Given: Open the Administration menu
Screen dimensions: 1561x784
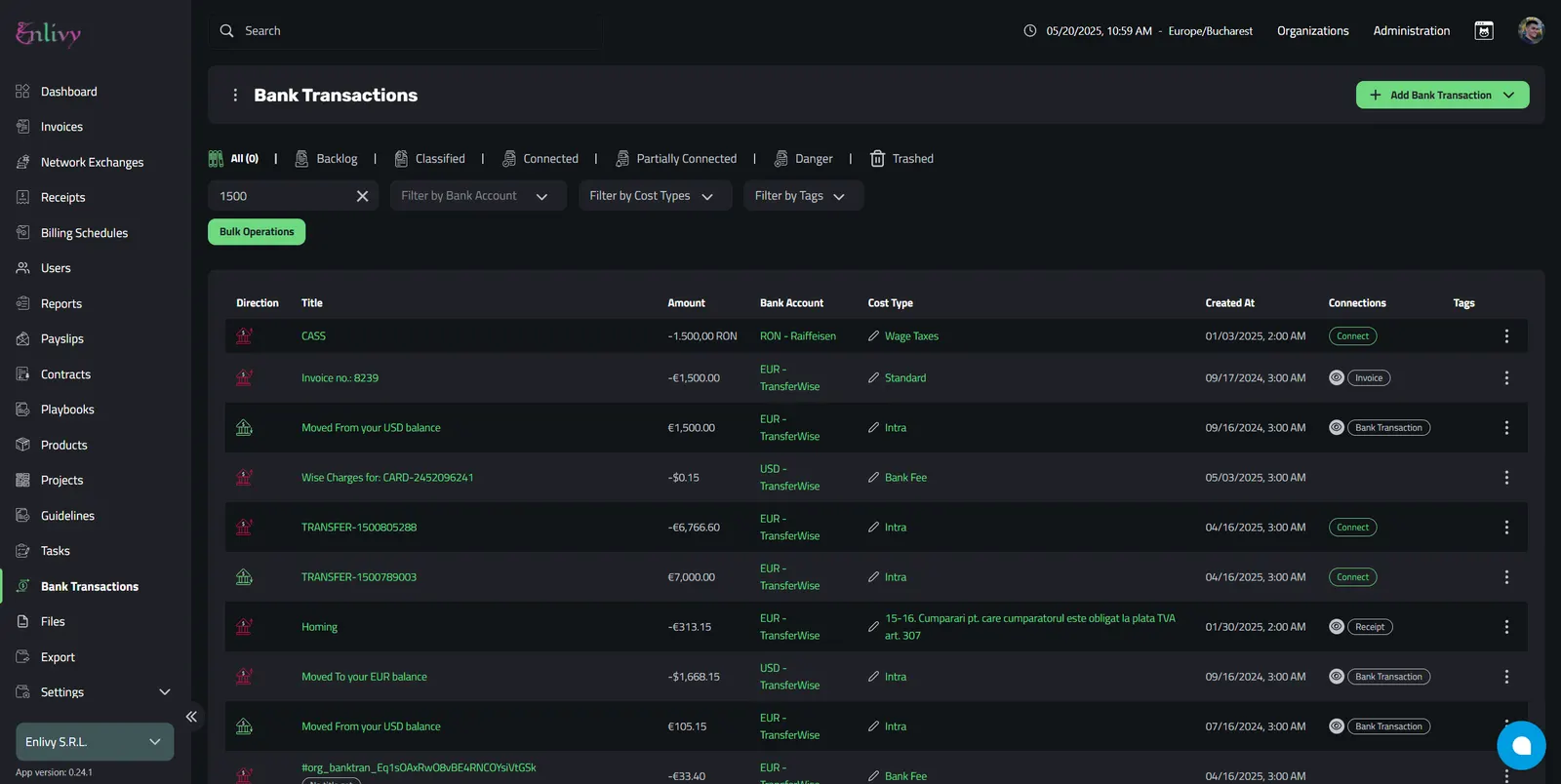Looking at the screenshot, I should (x=1412, y=31).
